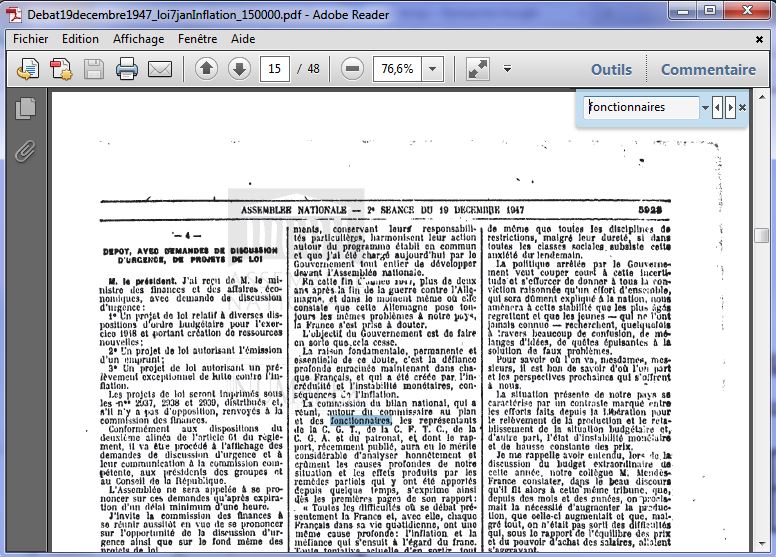Screen dimensions: 776x557
Task: Click the Adobe Reader PDF title icon
Action: click(14, 14)
